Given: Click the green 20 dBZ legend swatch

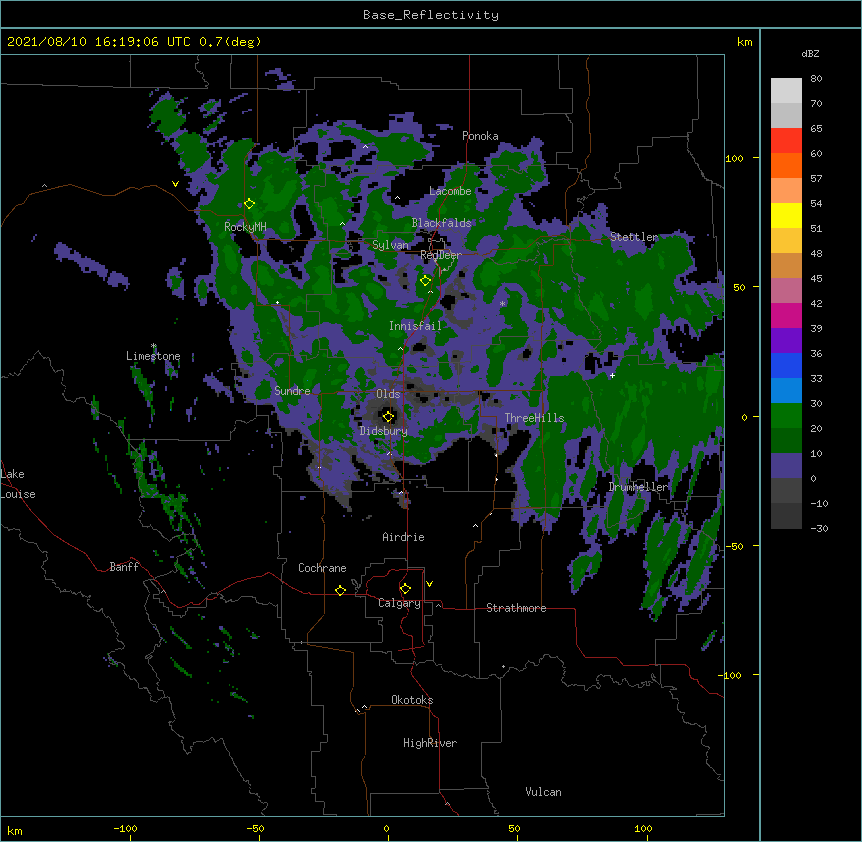Looking at the screenshot, I should 786,416.
